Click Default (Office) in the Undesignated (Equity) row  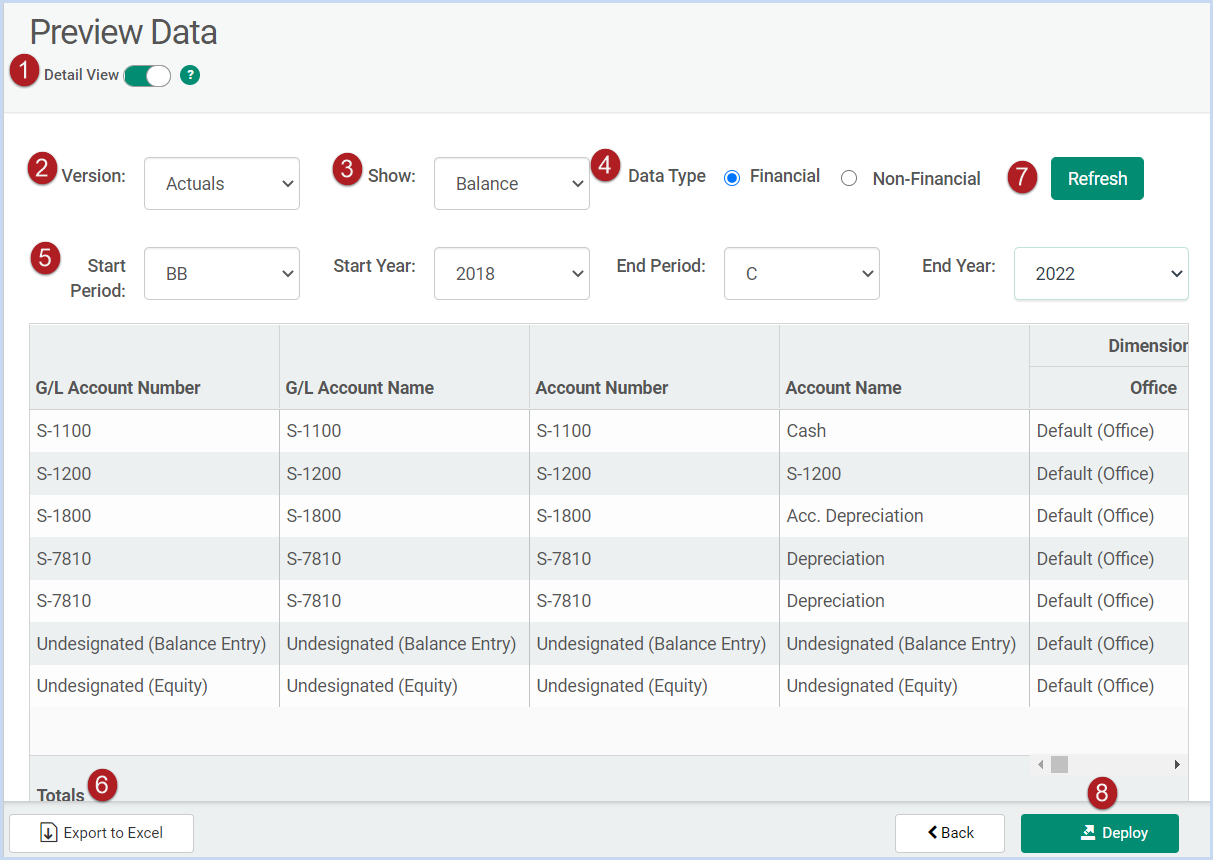click(x=1110, y=686)
